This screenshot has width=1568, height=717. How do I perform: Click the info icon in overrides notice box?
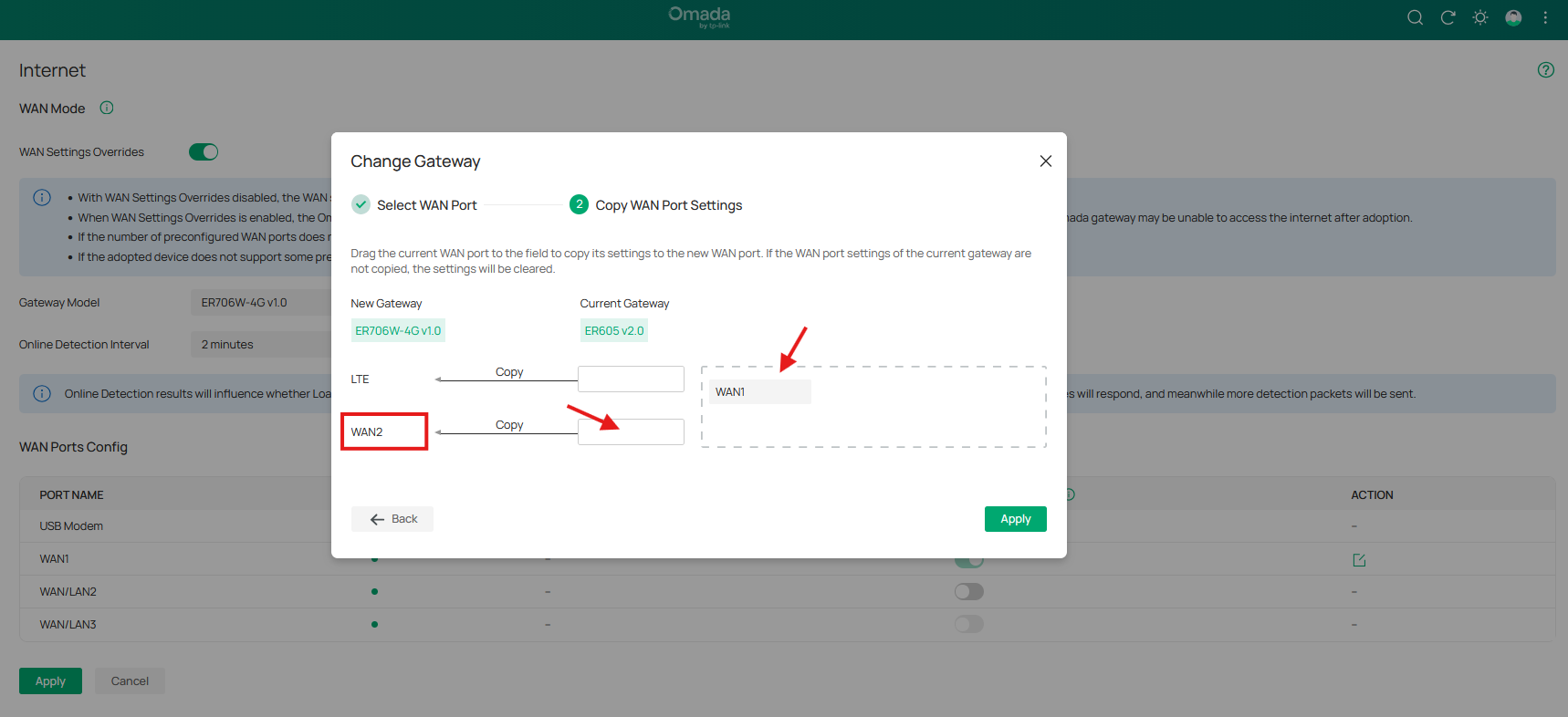click(42, 197)
